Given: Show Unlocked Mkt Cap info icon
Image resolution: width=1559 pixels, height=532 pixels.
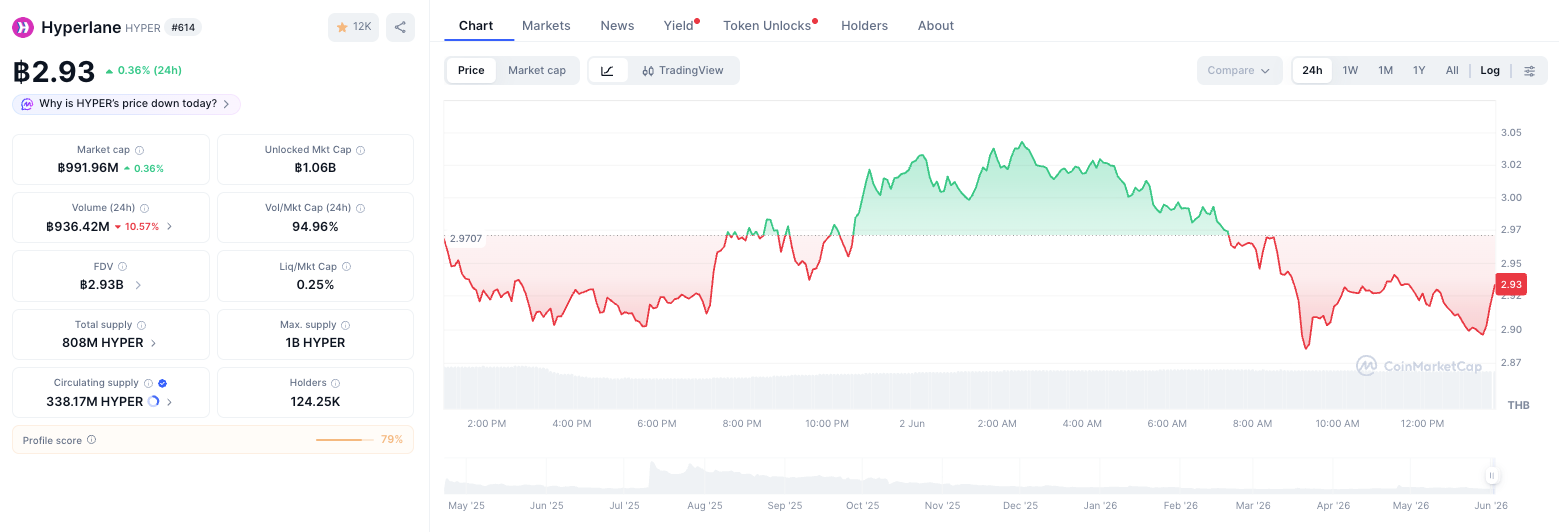Looking at the screenshot, I should coord(360,150).
